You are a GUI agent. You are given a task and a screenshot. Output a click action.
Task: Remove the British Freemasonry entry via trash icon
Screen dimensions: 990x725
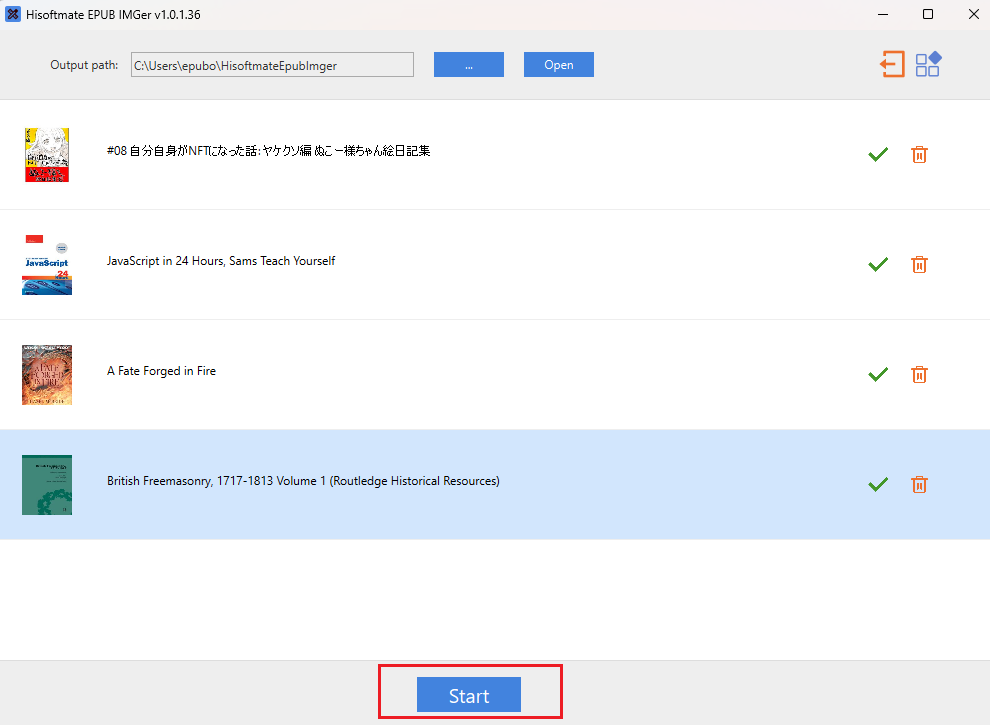919,484
